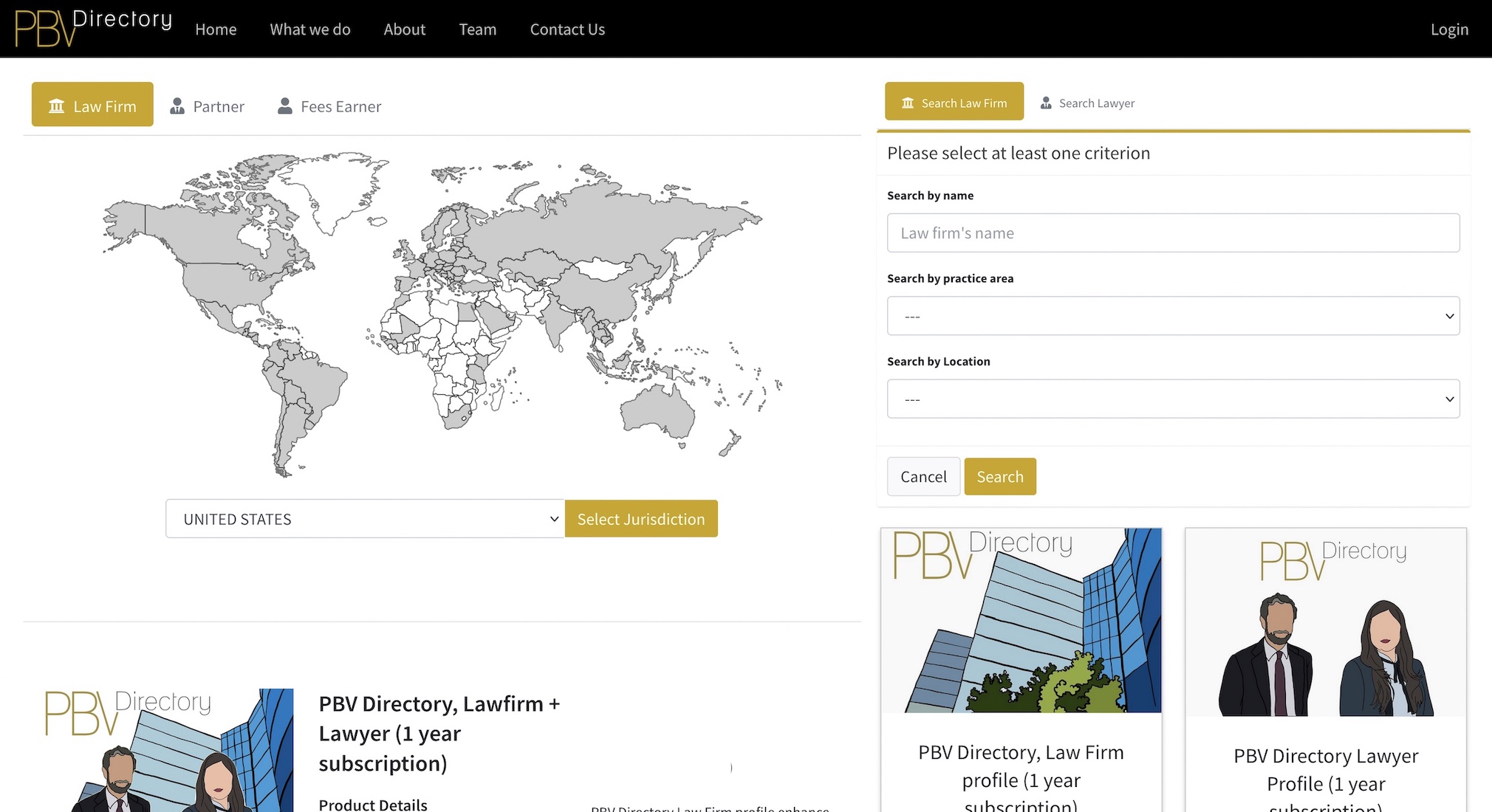The image size is (1492, 812).
Task: Click the 'Search by Location' label
Action: tap(938, 361)
